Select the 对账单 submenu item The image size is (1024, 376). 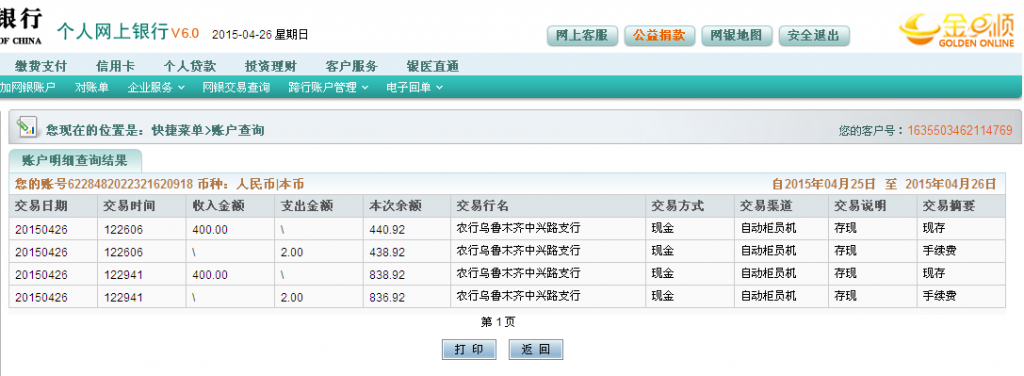[x=91, y=87]
